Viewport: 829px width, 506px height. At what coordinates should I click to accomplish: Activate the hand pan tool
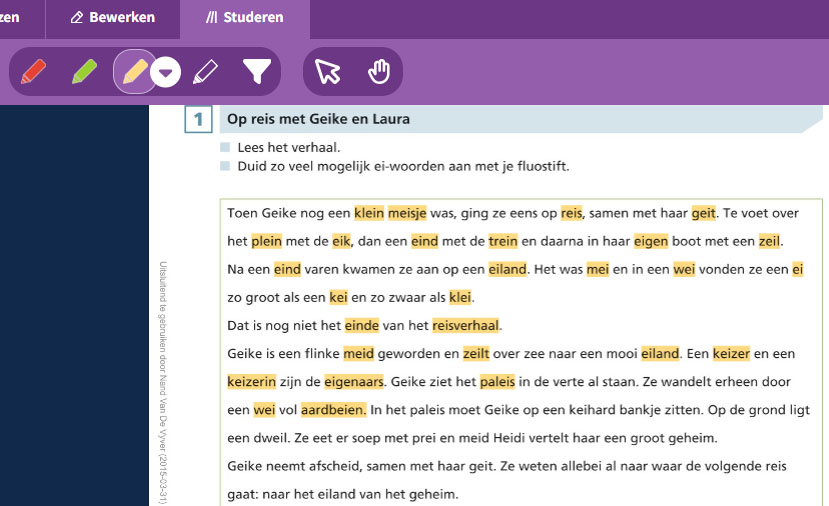coord(378,72)
